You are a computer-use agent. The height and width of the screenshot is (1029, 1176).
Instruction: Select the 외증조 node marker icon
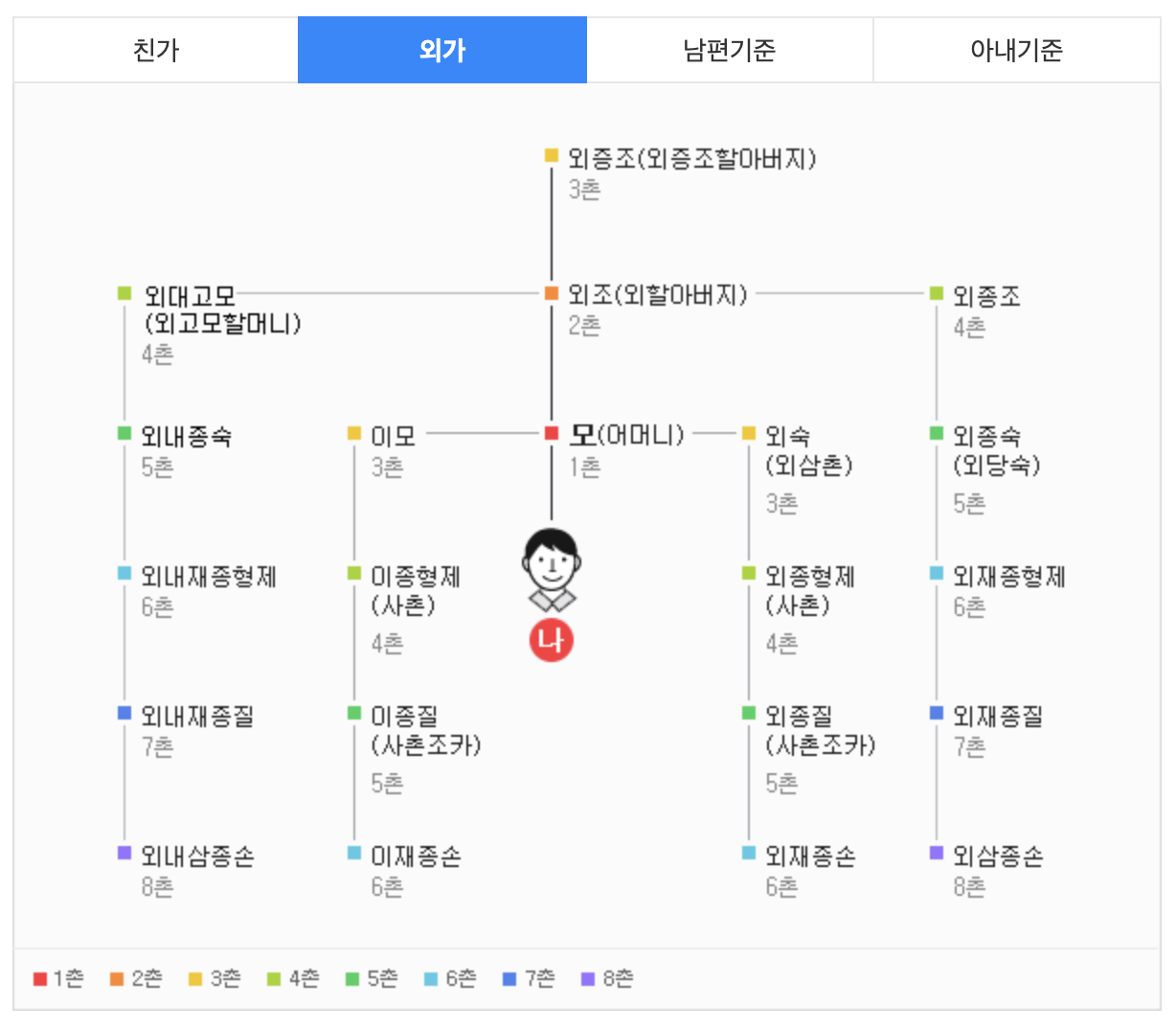[x=551, y=153]
